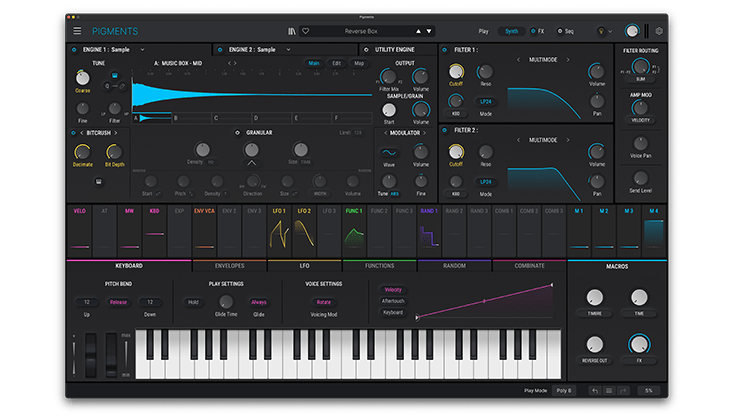The width and height of the screenshot is (732, 417).
Task: Click the Release pitch bend button
Action: click(118, 302)
